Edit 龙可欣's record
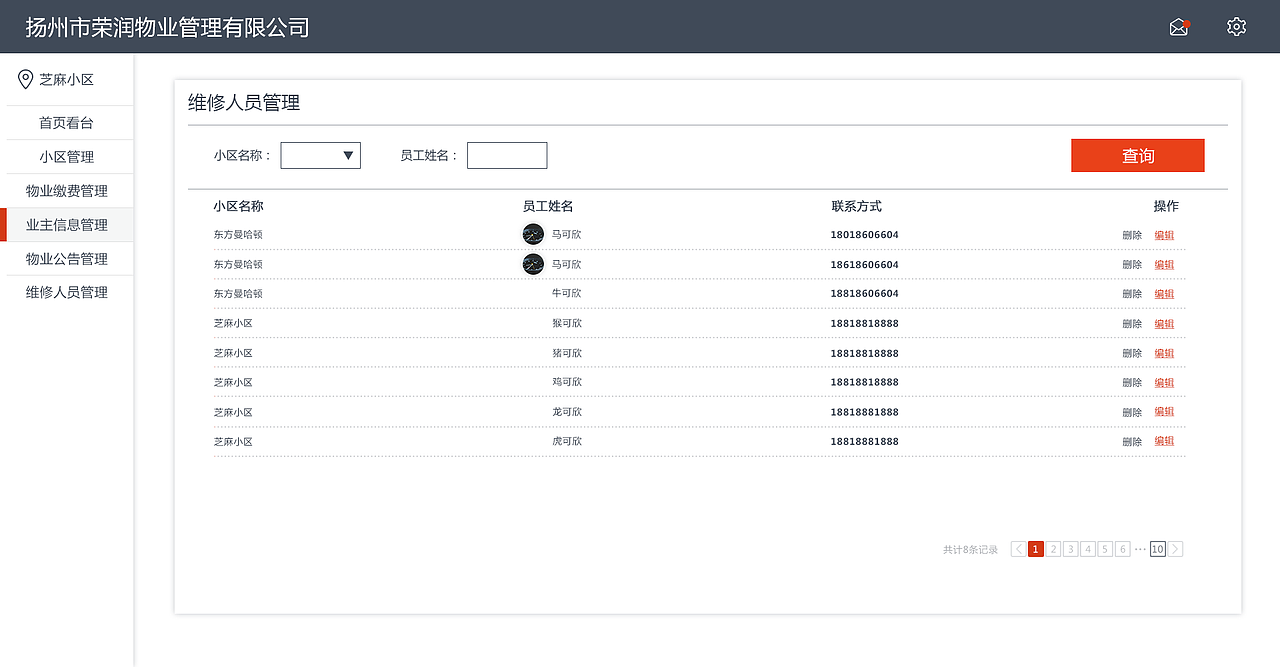1280x667 pixels. [x=1164, y=412]
